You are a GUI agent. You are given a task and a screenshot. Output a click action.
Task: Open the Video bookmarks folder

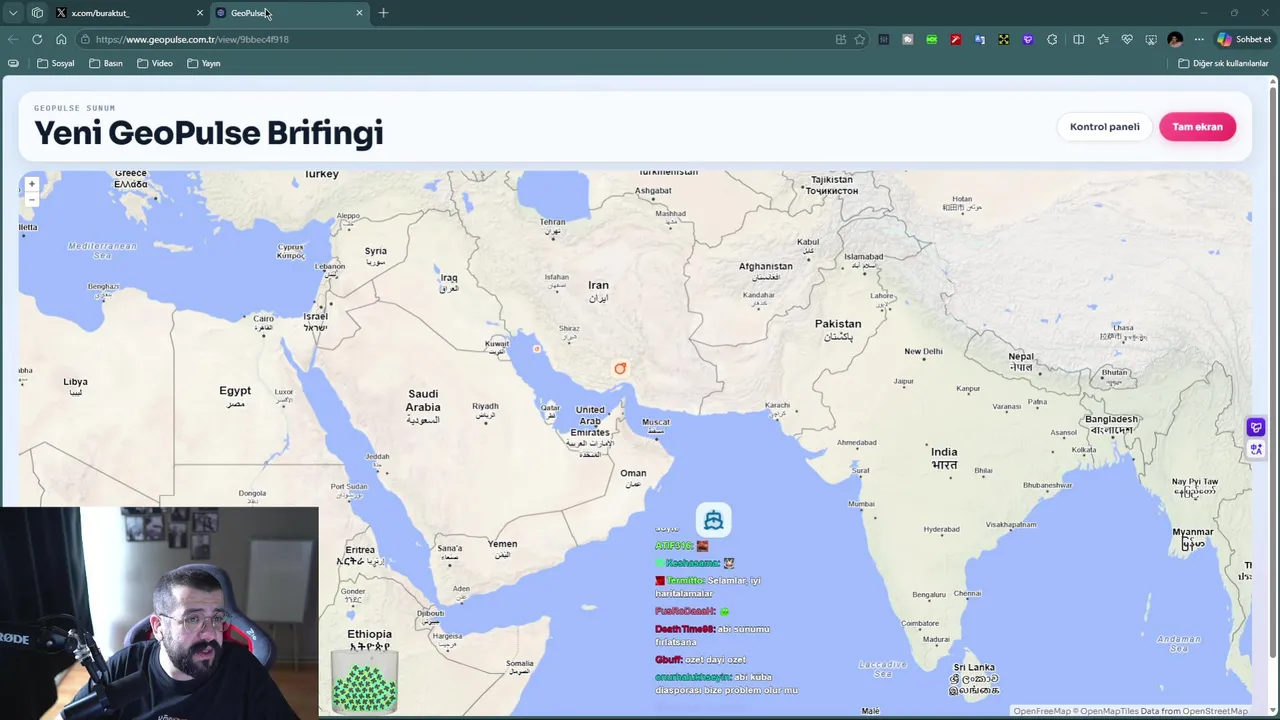(155, 63)
